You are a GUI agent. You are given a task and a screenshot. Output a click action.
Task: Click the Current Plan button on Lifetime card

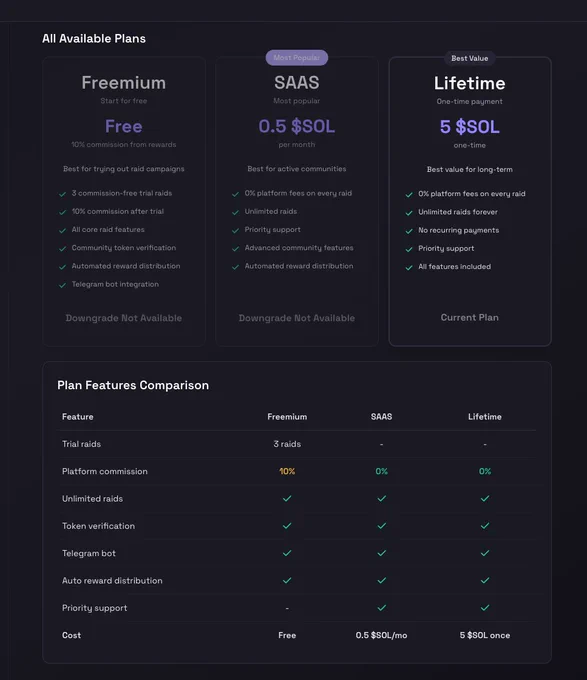[x=470, y=317]
